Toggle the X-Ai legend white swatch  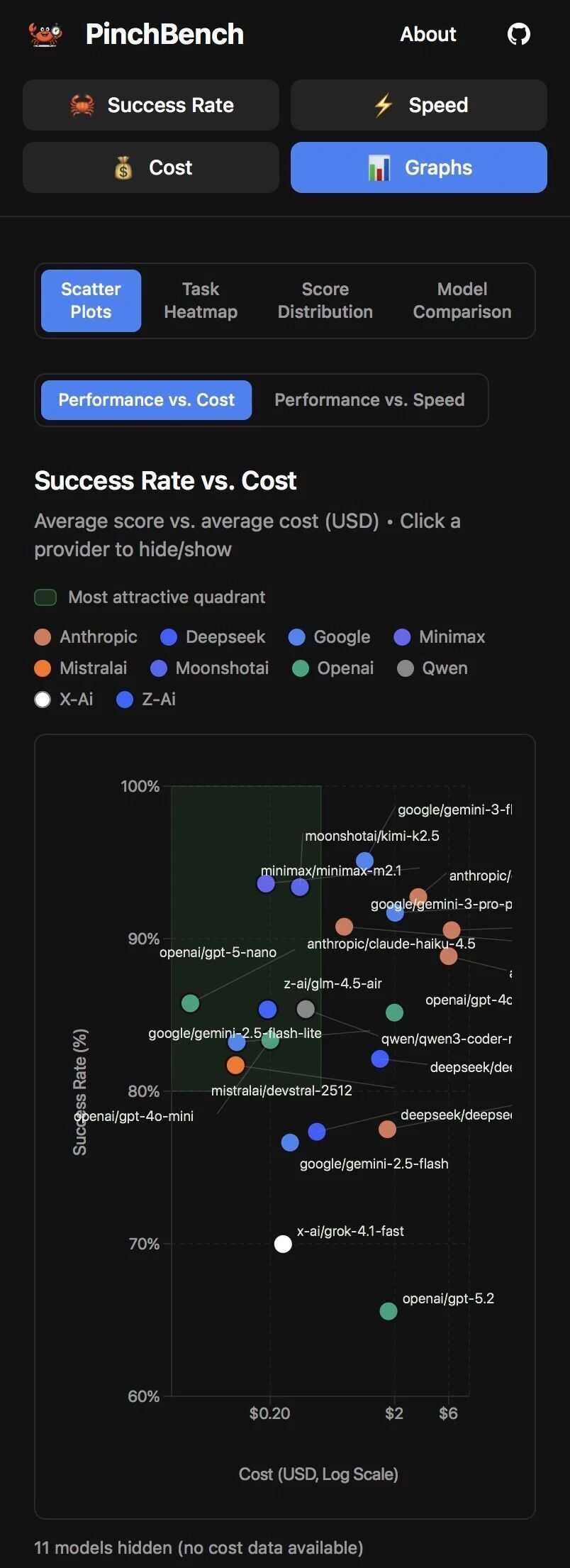point(43,700)
